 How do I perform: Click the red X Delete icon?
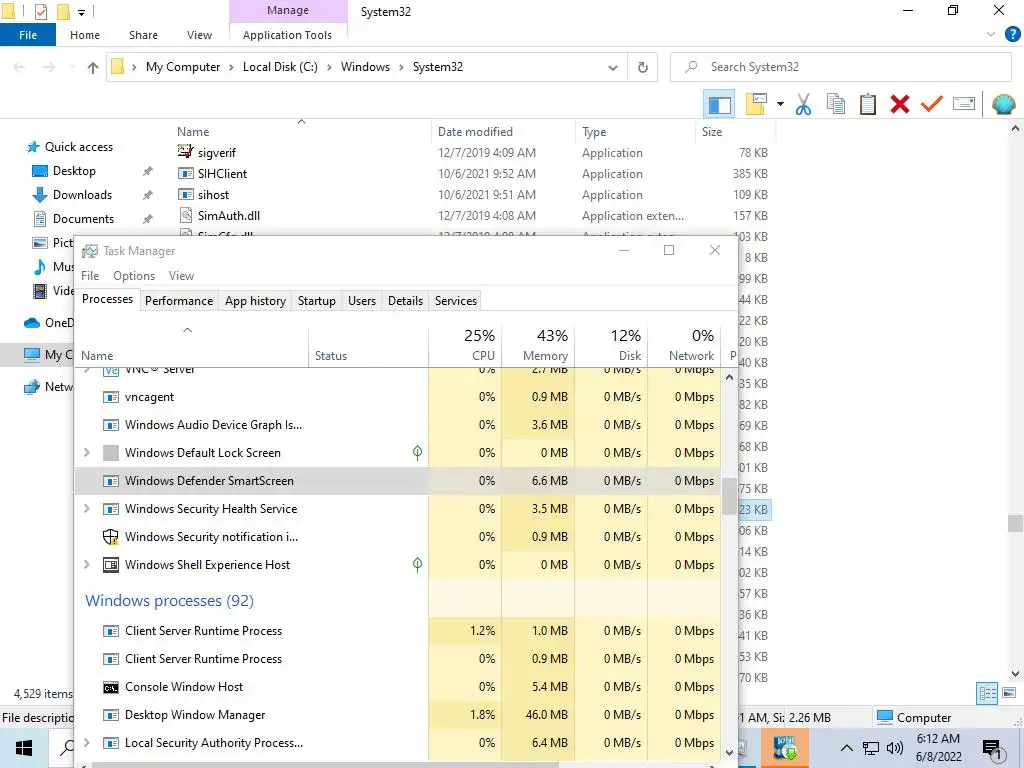point(900,104)
